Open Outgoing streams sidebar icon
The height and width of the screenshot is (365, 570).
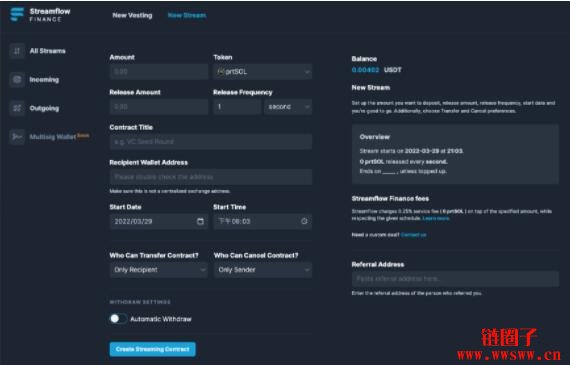(17, 108)
